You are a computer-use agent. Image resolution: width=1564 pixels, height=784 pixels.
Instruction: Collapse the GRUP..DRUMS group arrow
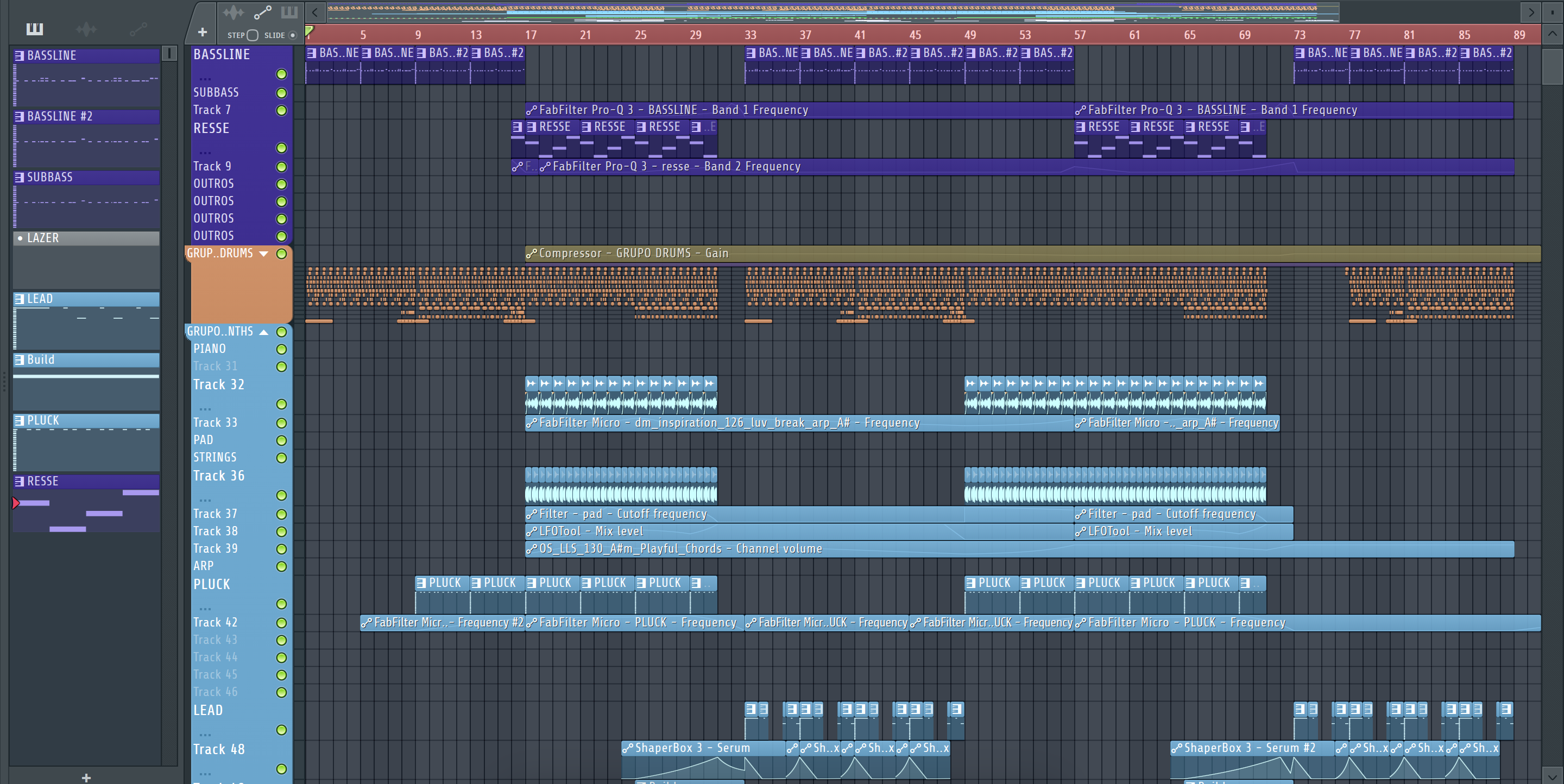click(x=263, y=254)
